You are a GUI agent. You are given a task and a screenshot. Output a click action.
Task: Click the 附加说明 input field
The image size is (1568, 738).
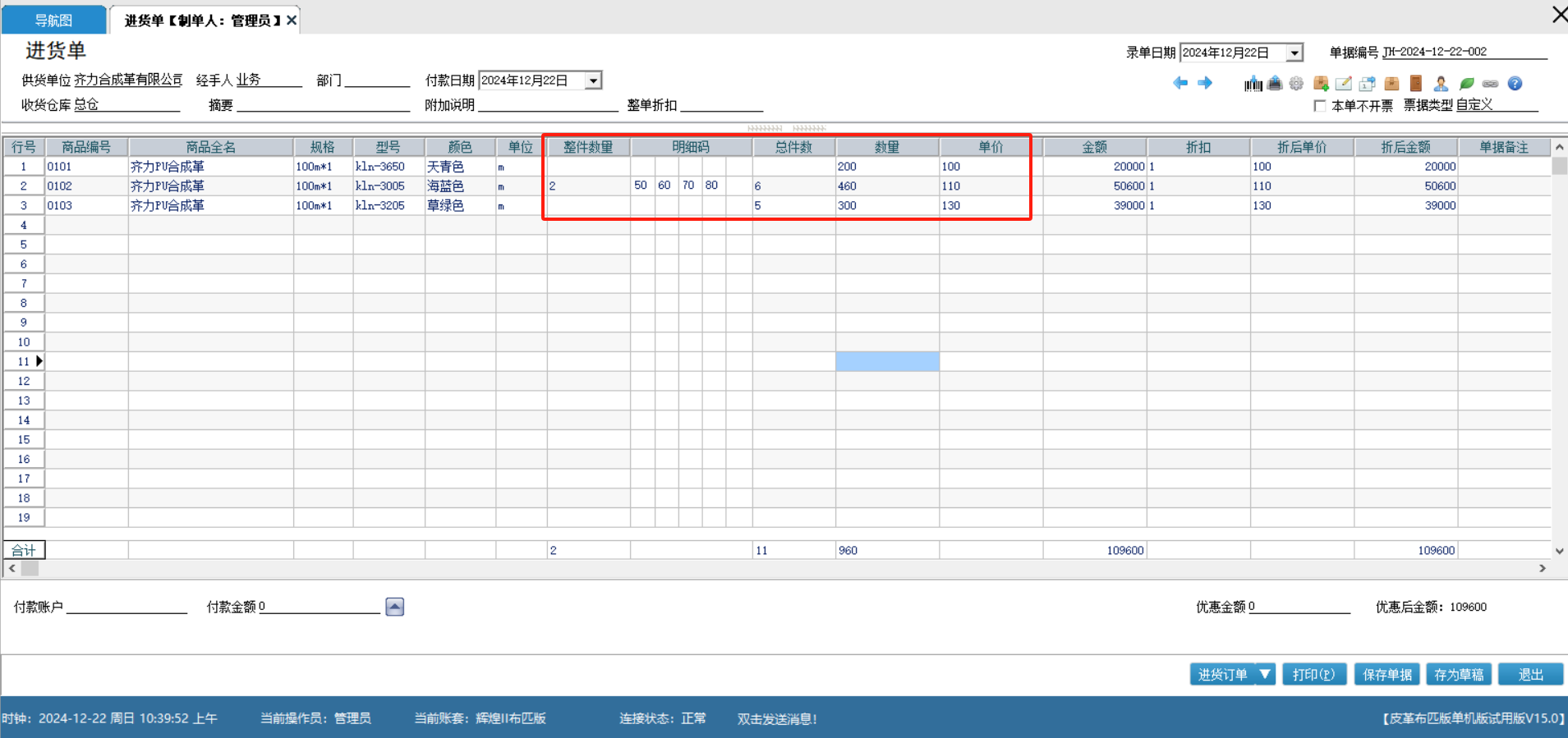[x=548, y=105]
